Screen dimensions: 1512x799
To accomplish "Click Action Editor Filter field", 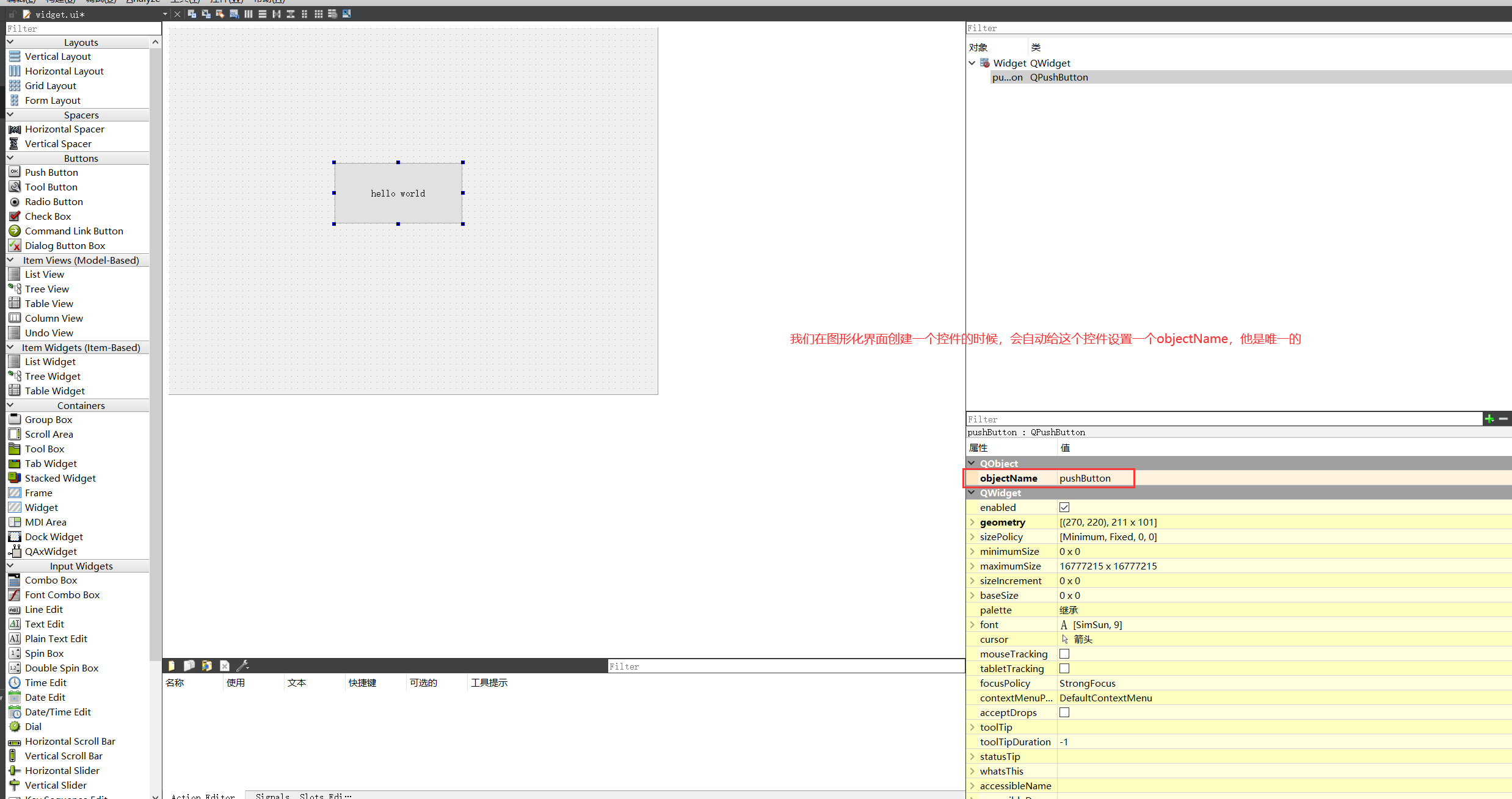I will (x=786, y=667).
